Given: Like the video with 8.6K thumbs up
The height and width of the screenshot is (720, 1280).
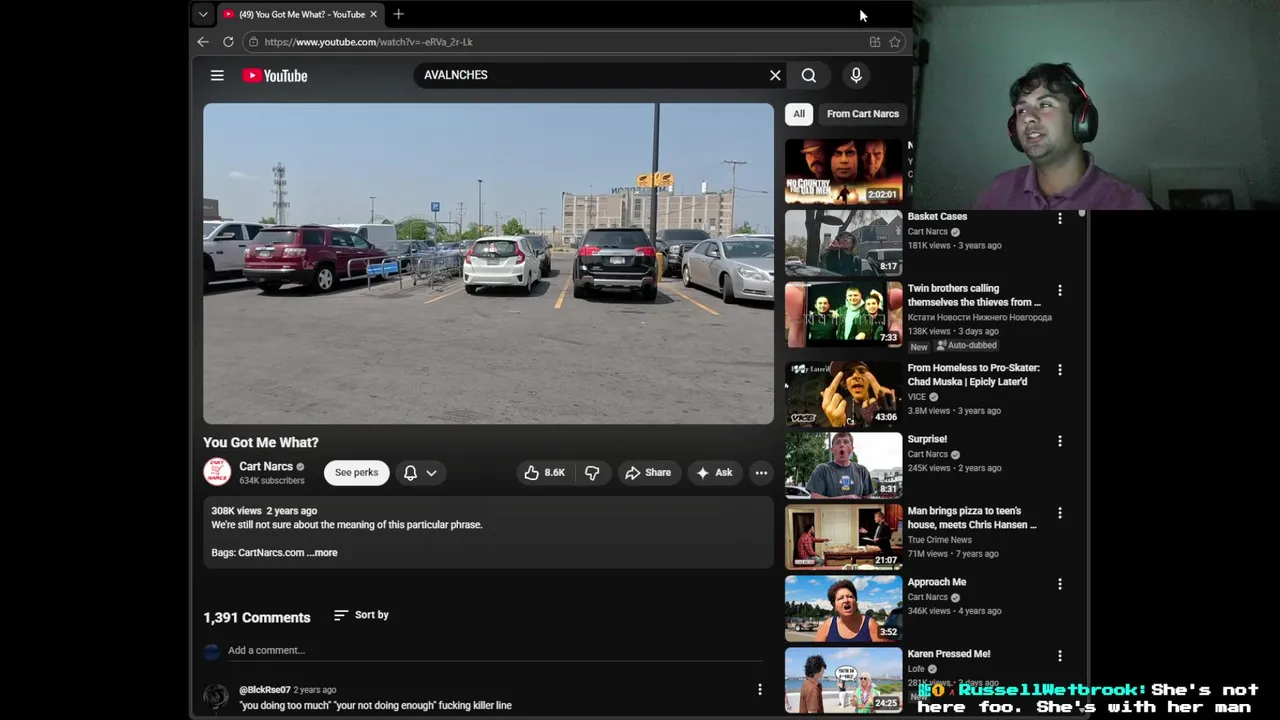Looking at the screenshot, I should [x=545, y=473].
